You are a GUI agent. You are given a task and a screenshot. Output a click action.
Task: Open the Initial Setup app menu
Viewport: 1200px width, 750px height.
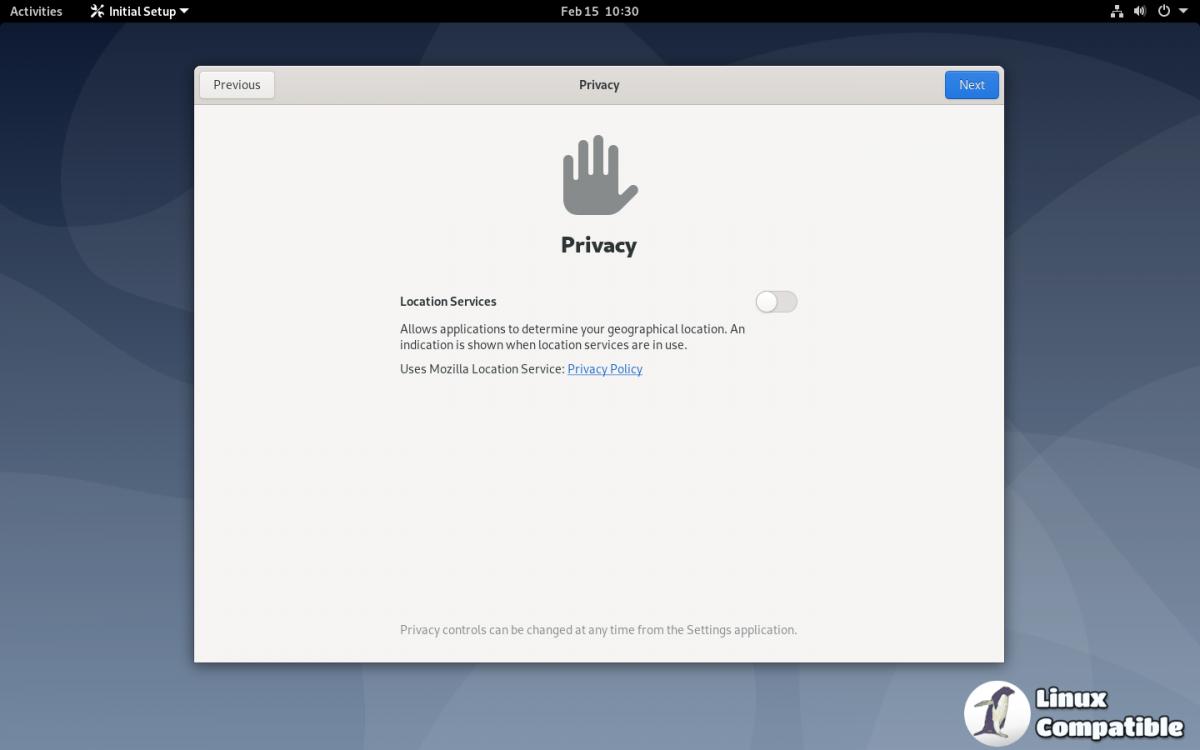(141, 11)
